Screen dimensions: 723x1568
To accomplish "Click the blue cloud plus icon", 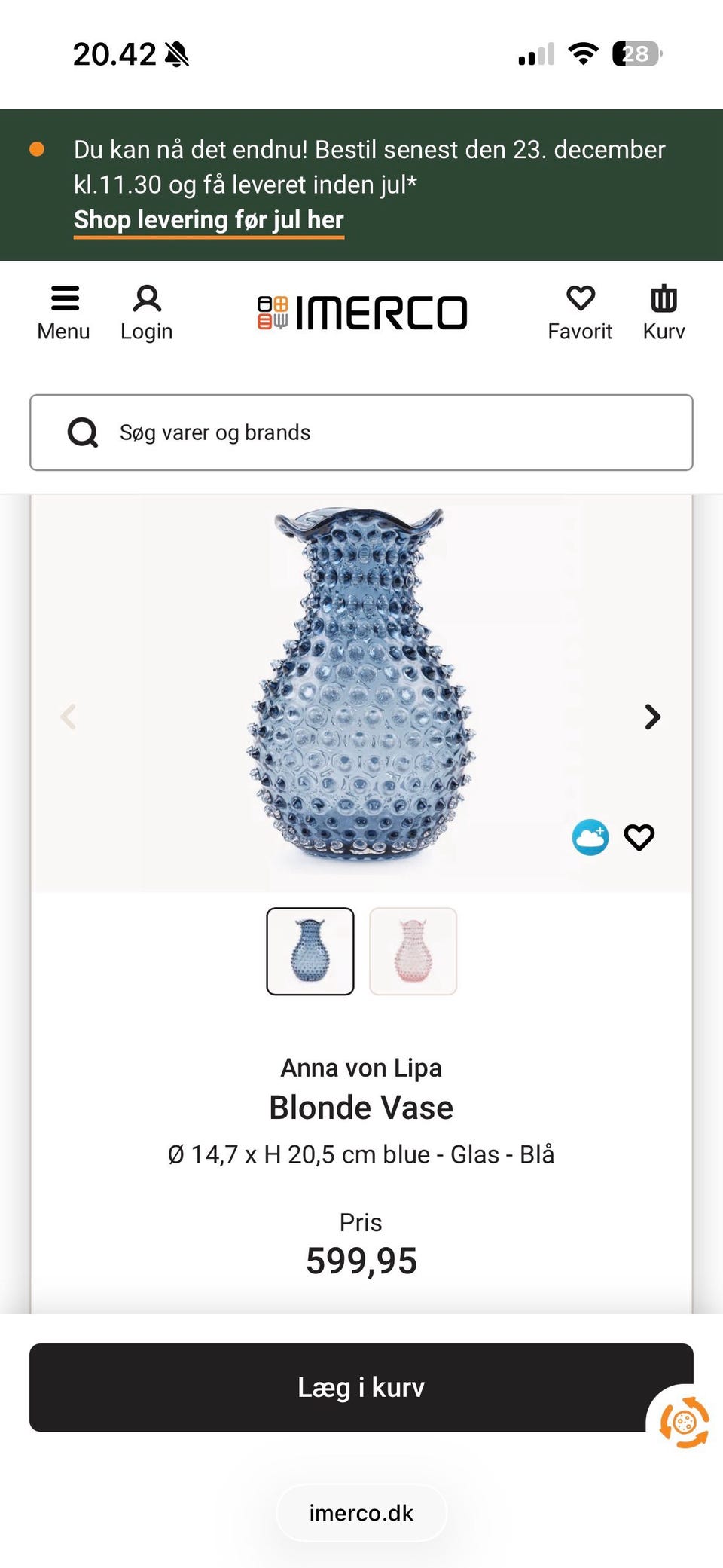I will coord(590,837).
